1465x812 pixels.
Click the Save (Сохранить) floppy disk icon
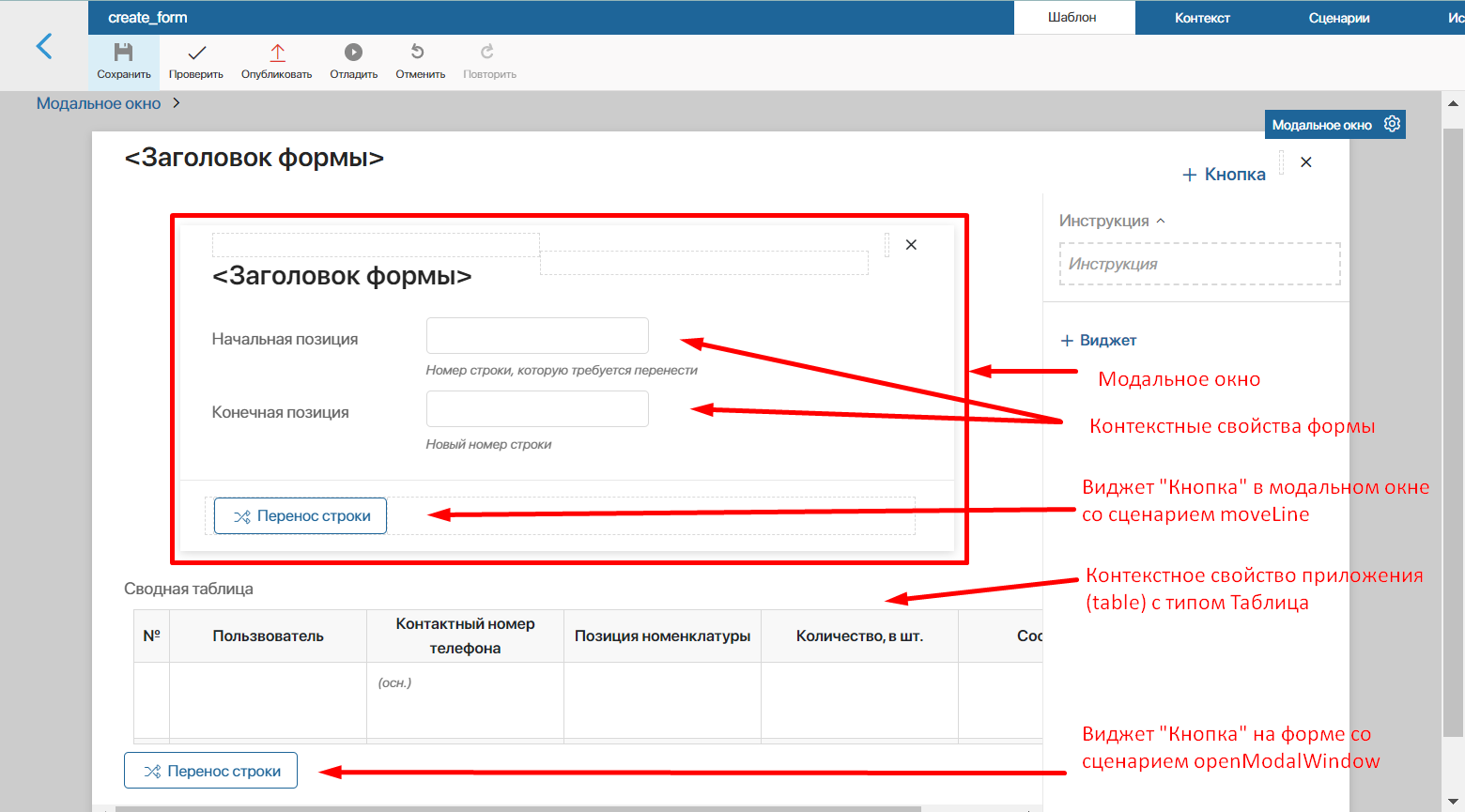click(123, 53)
